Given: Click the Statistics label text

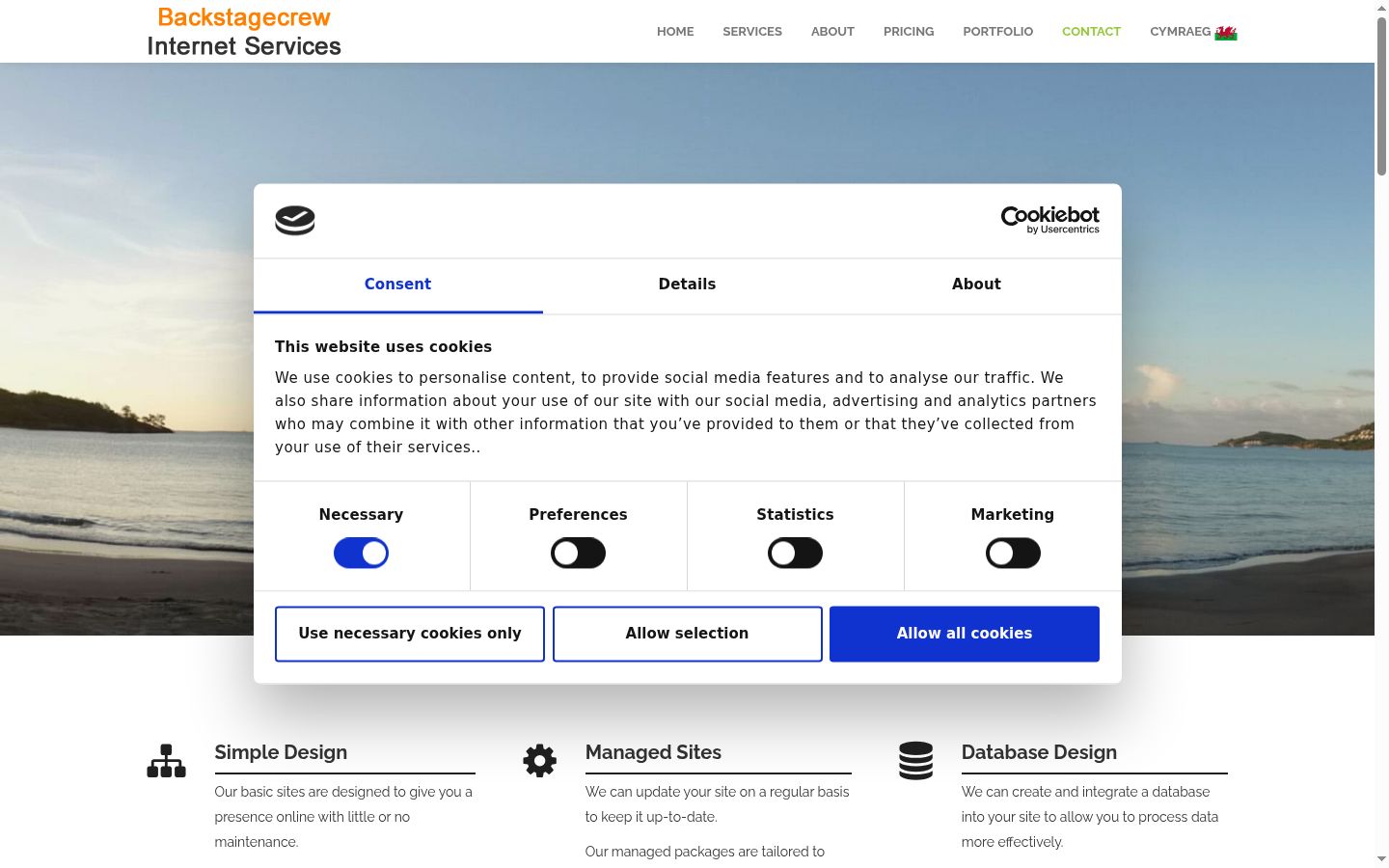Looking at the screenshot, I should [x=795, y=515].
